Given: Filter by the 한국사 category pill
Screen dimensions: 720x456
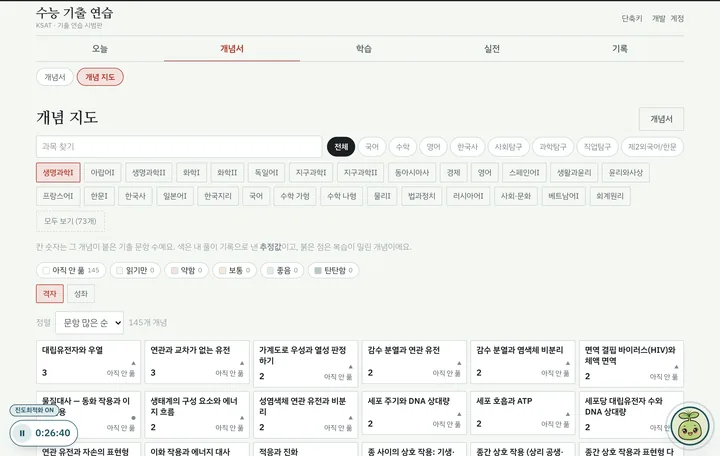Looking at the screenshot, I should (x=467, y=147).
